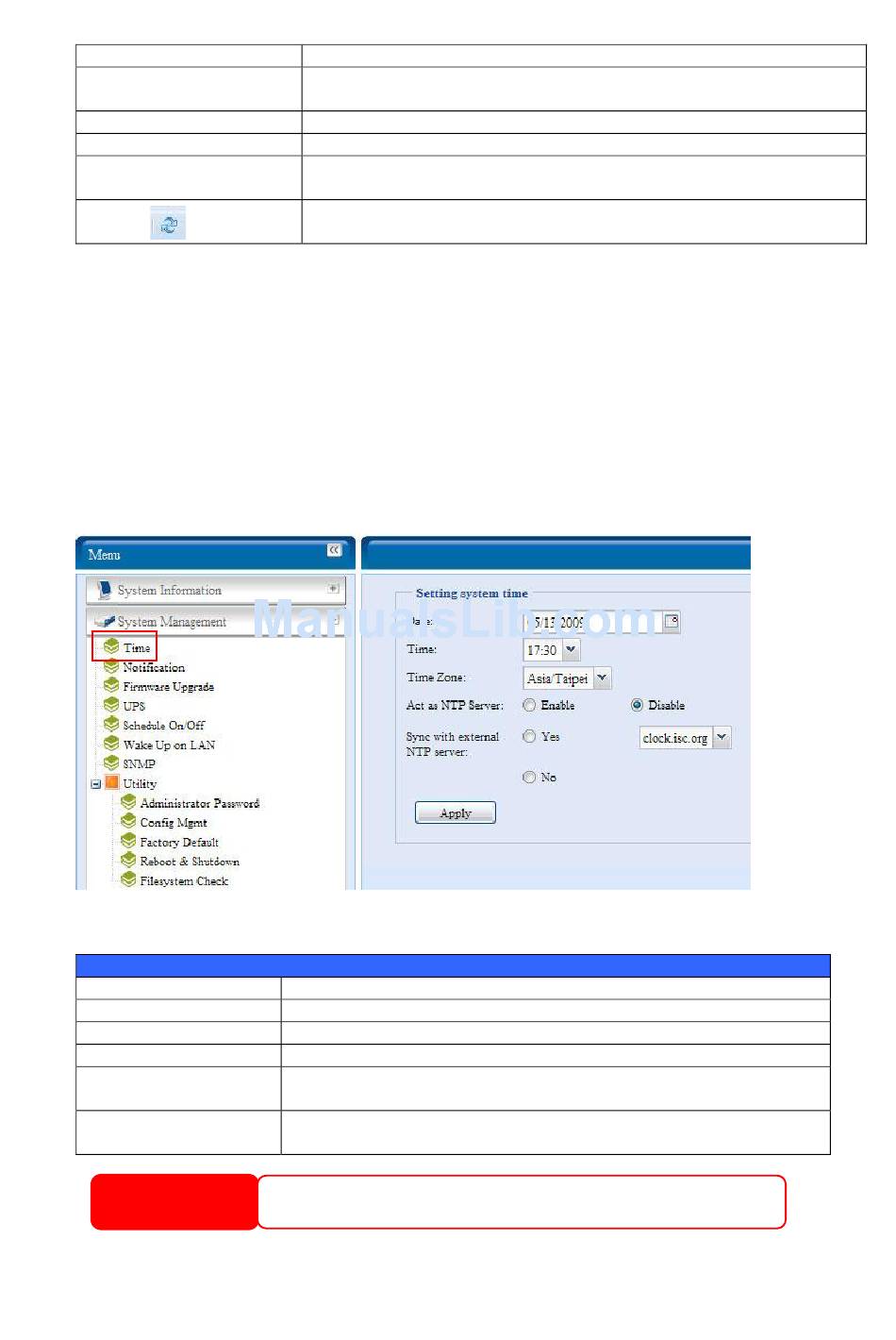This screenshot has width=896, height=1340.
Task: Select Enable for Act as NTP Server
Action: [x=529, y=705]
